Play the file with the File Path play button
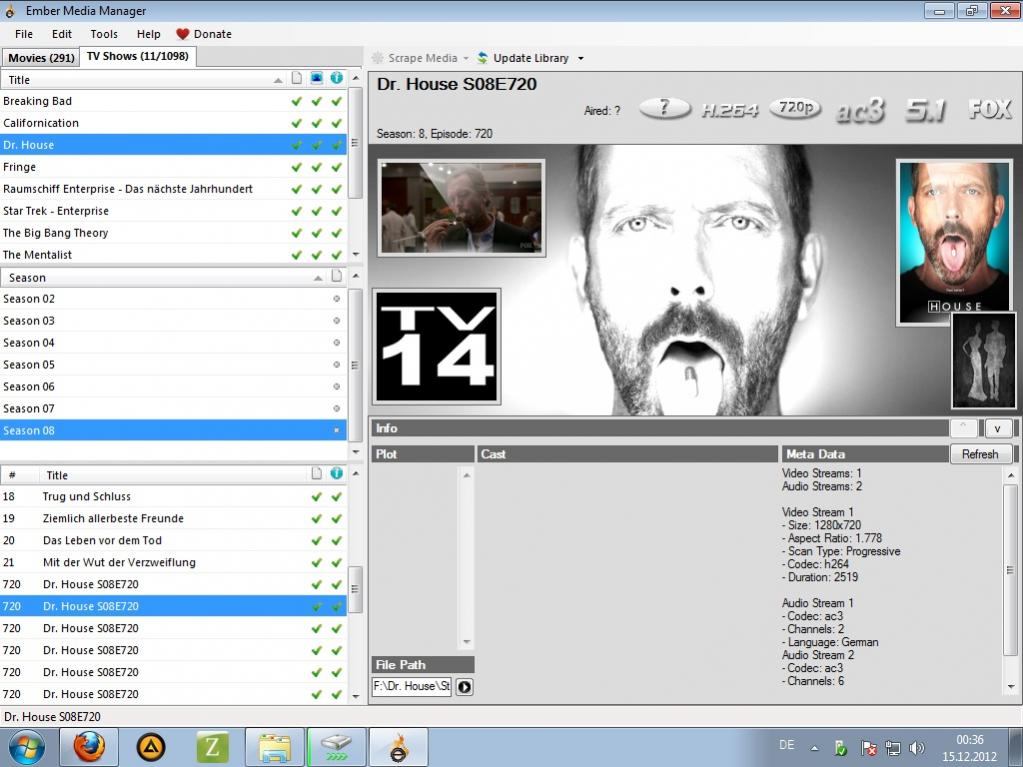This screenshot has width=1023, height=767. pos(465,687)
